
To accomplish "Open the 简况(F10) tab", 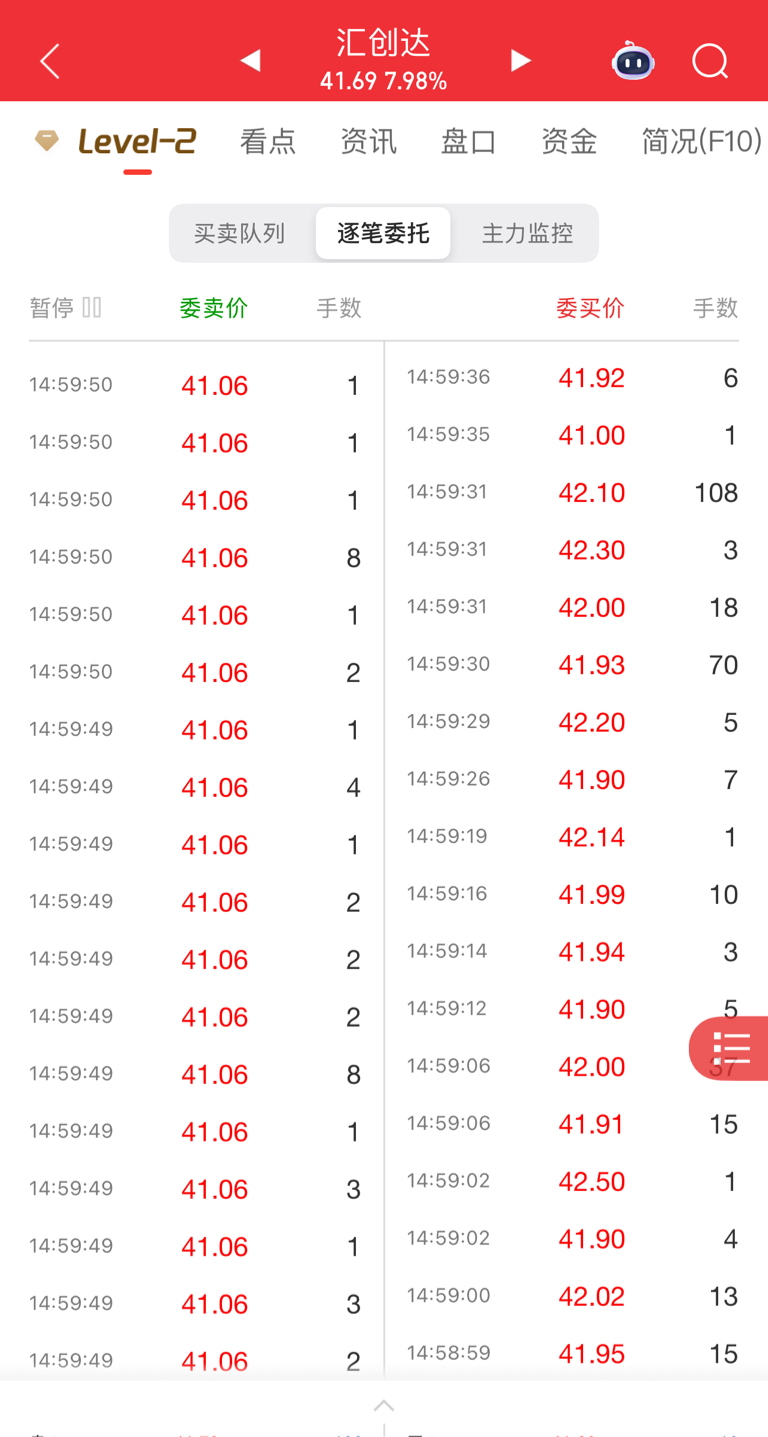I will 701,142.
